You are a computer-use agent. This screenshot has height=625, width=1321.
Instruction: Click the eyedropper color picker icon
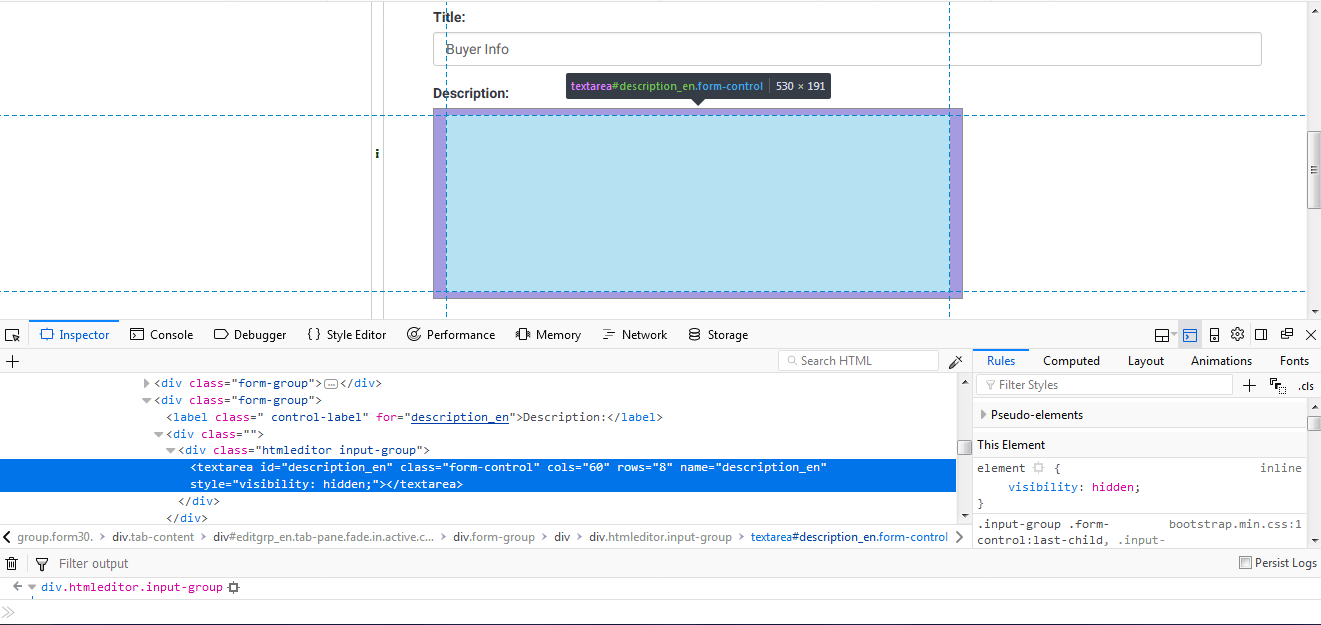(x=955, y=361)
